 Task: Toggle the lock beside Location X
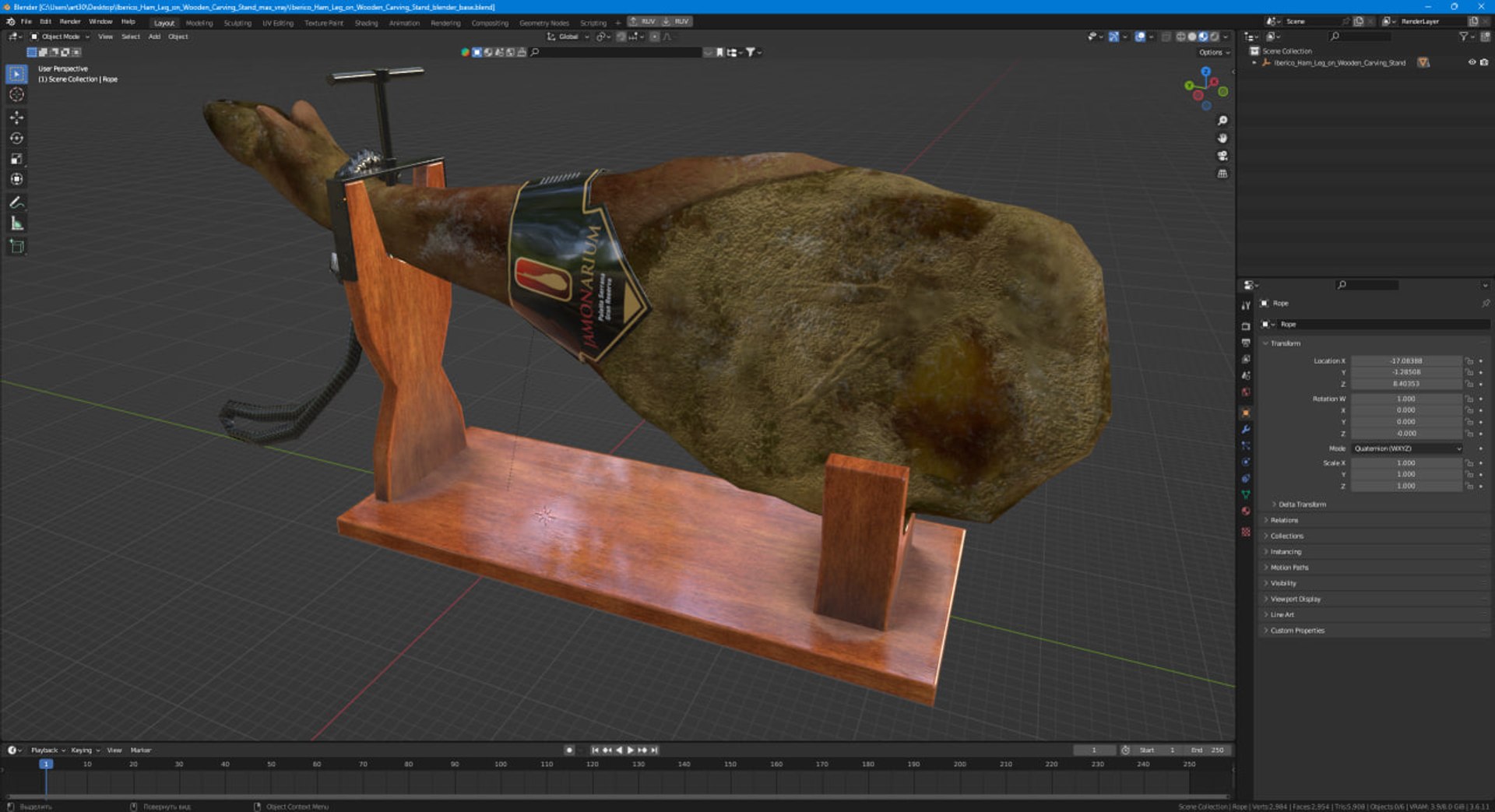pos(1469,361)
